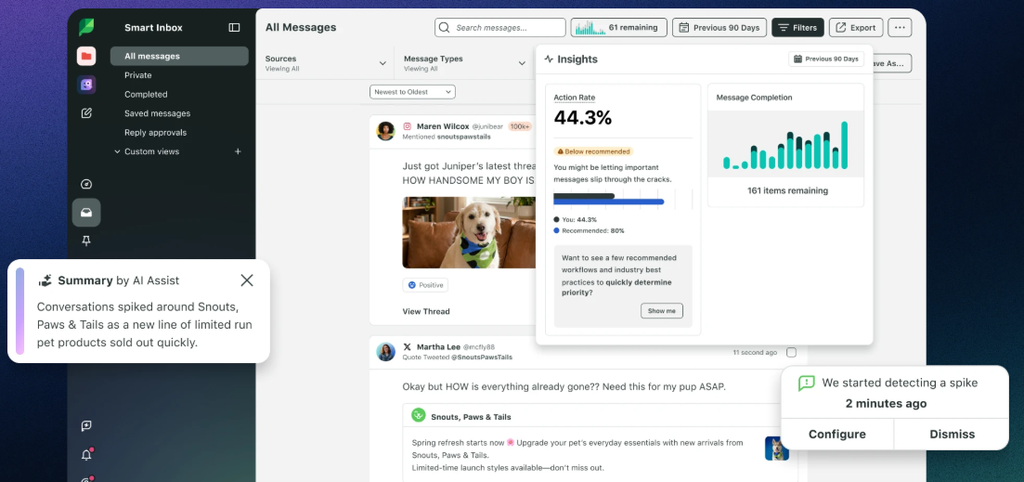Open the red folder sidebar icon
The image size is (1024, 482).
point(86,56)
